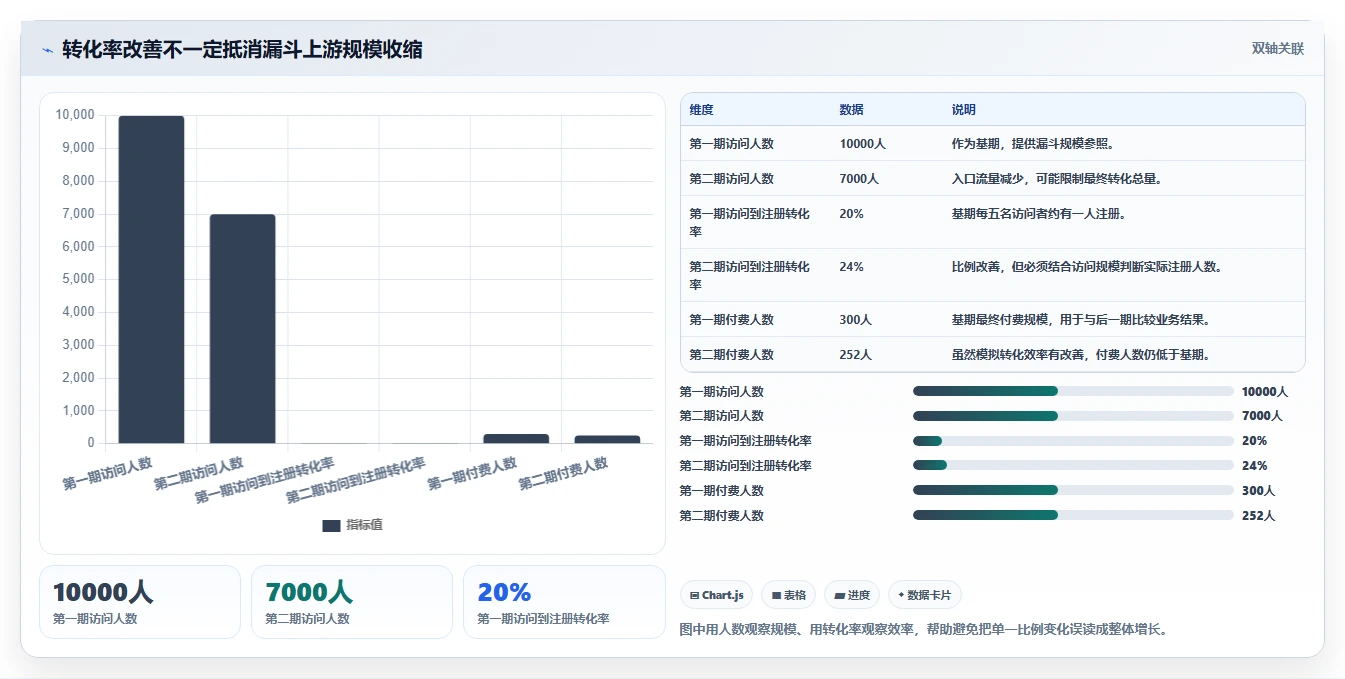Click table text 入口流量减少，可能限制最终转化总量。
The height and width of the screenshot is (679, 1345).
coord(1056,179)
